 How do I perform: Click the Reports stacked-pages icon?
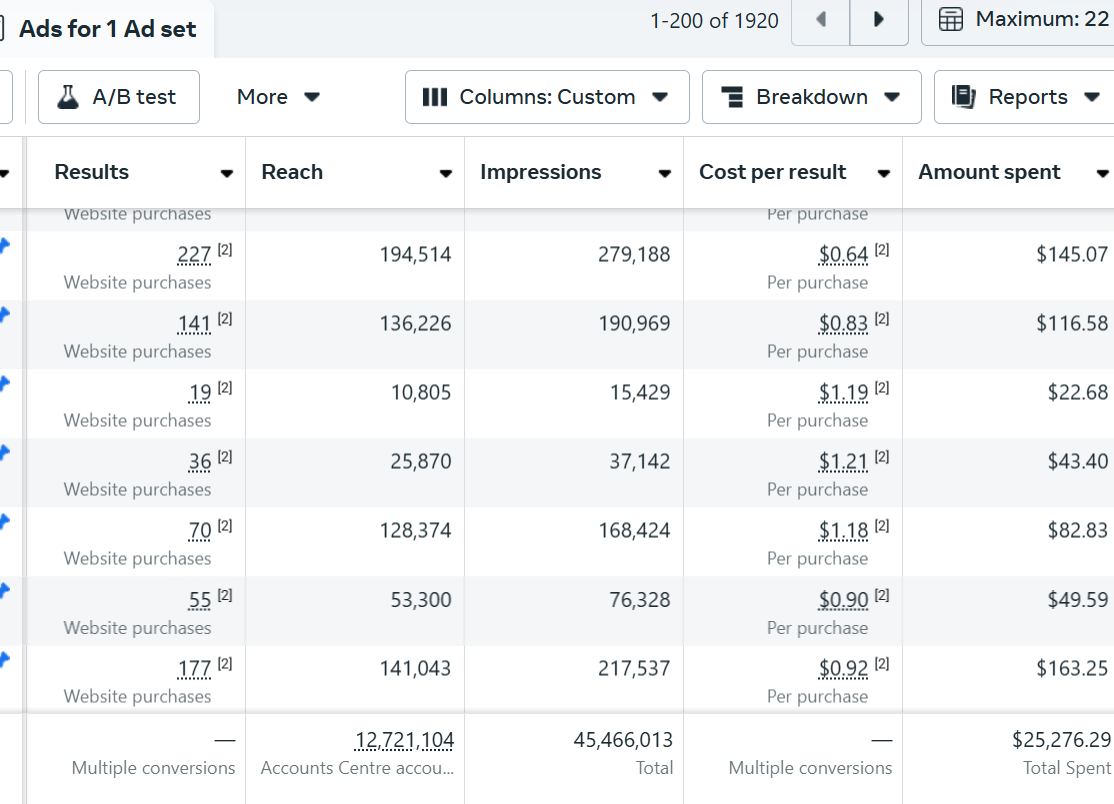[963, 96]
